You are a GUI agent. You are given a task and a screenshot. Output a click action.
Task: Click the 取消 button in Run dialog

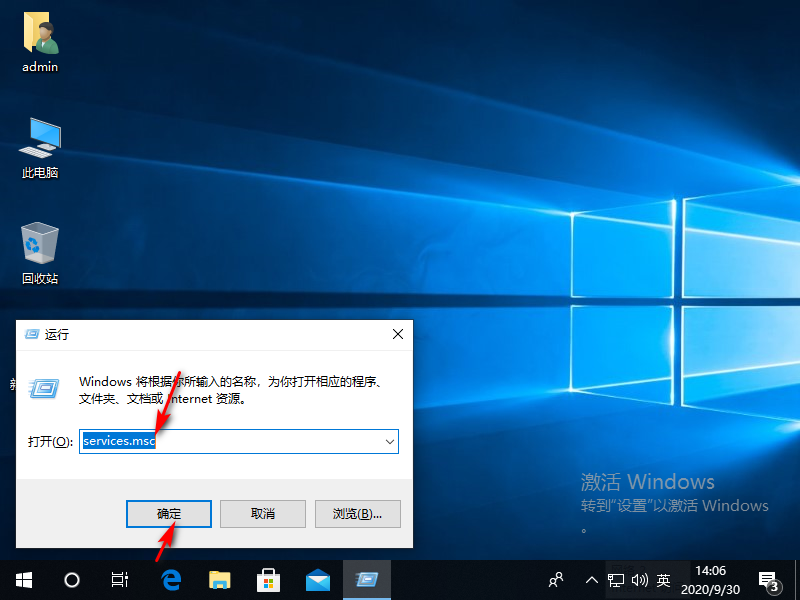(263, 513)
